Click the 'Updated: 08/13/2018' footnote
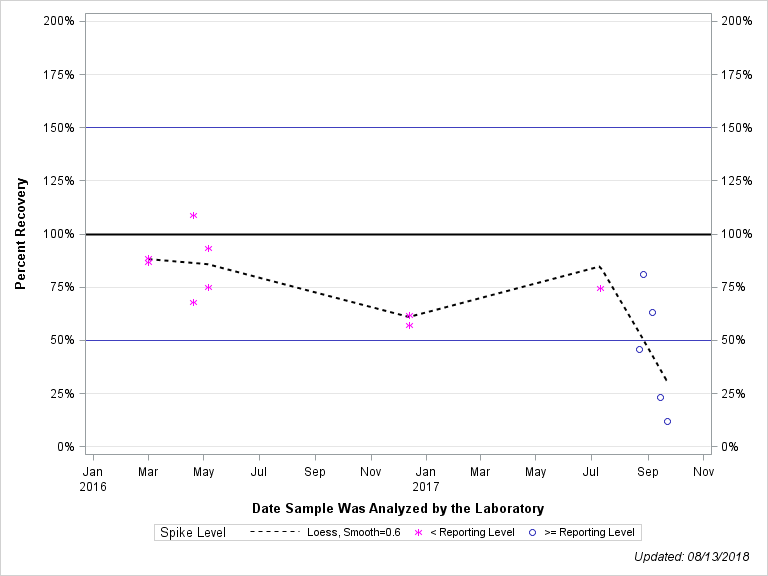Viewport: 768px width, 576px height. pos(692,557)
